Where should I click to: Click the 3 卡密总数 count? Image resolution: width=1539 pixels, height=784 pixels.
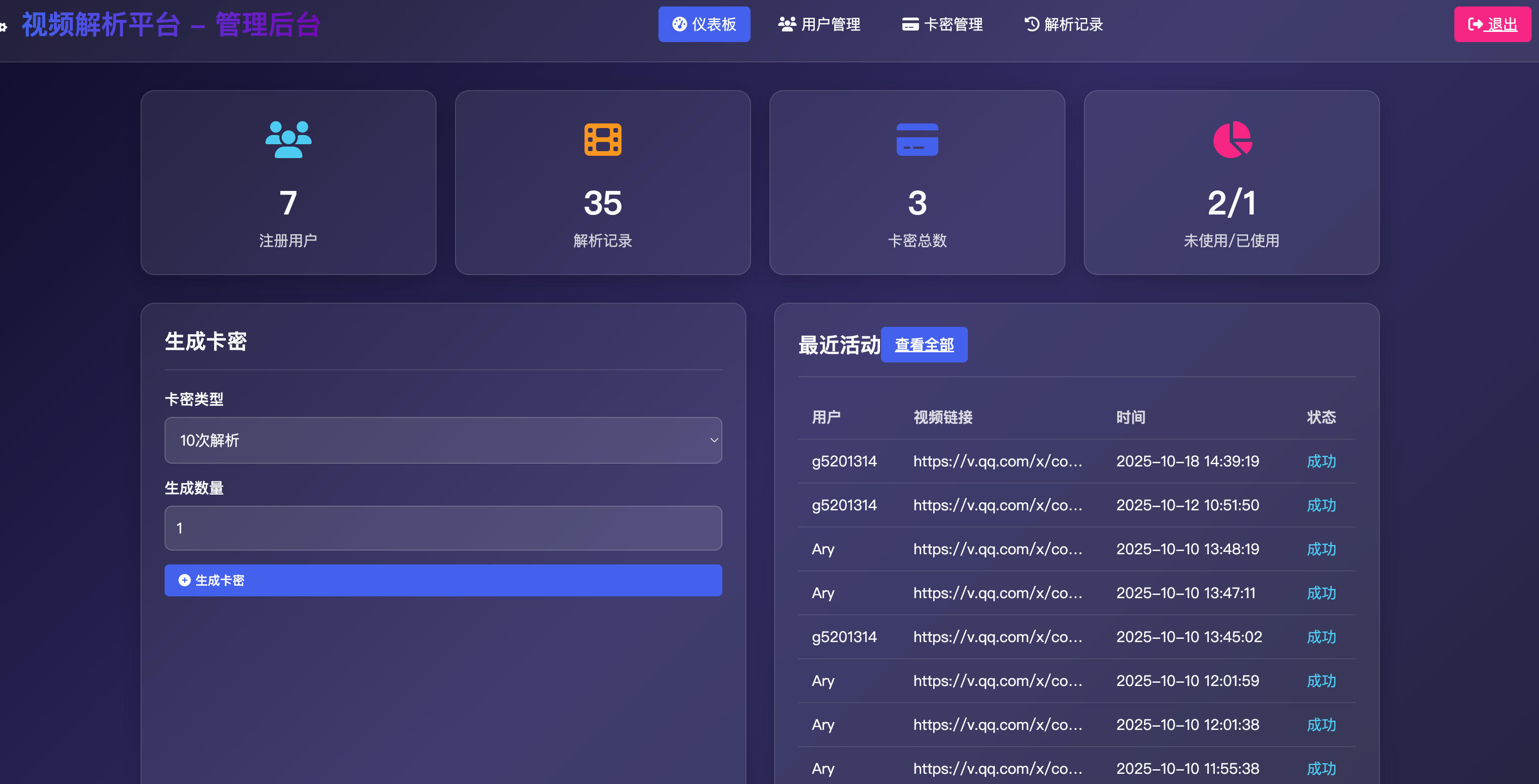click(x=917, y=203)
